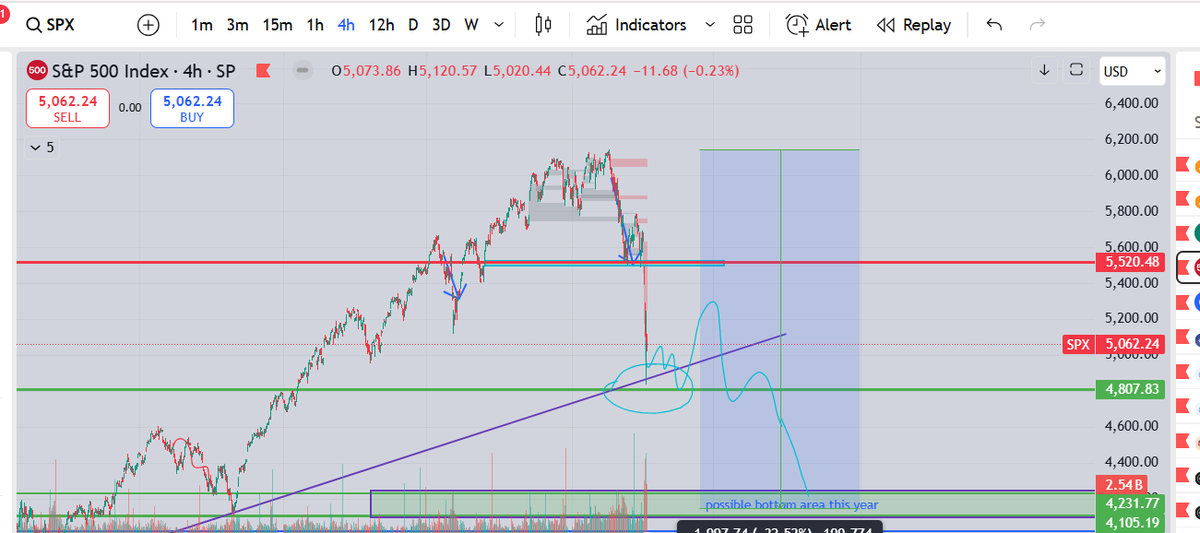Viewport: 1200px width, 533px height.
Task: Expand the indicator favorites dropdown
Action: [710, 25]
